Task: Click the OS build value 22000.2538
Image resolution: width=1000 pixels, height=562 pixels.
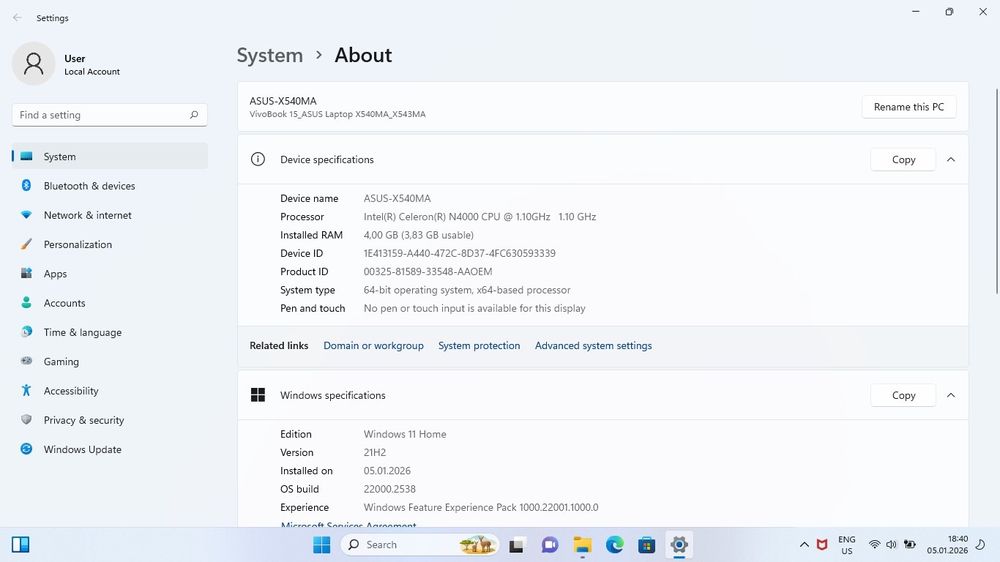Action: [390, 489]
